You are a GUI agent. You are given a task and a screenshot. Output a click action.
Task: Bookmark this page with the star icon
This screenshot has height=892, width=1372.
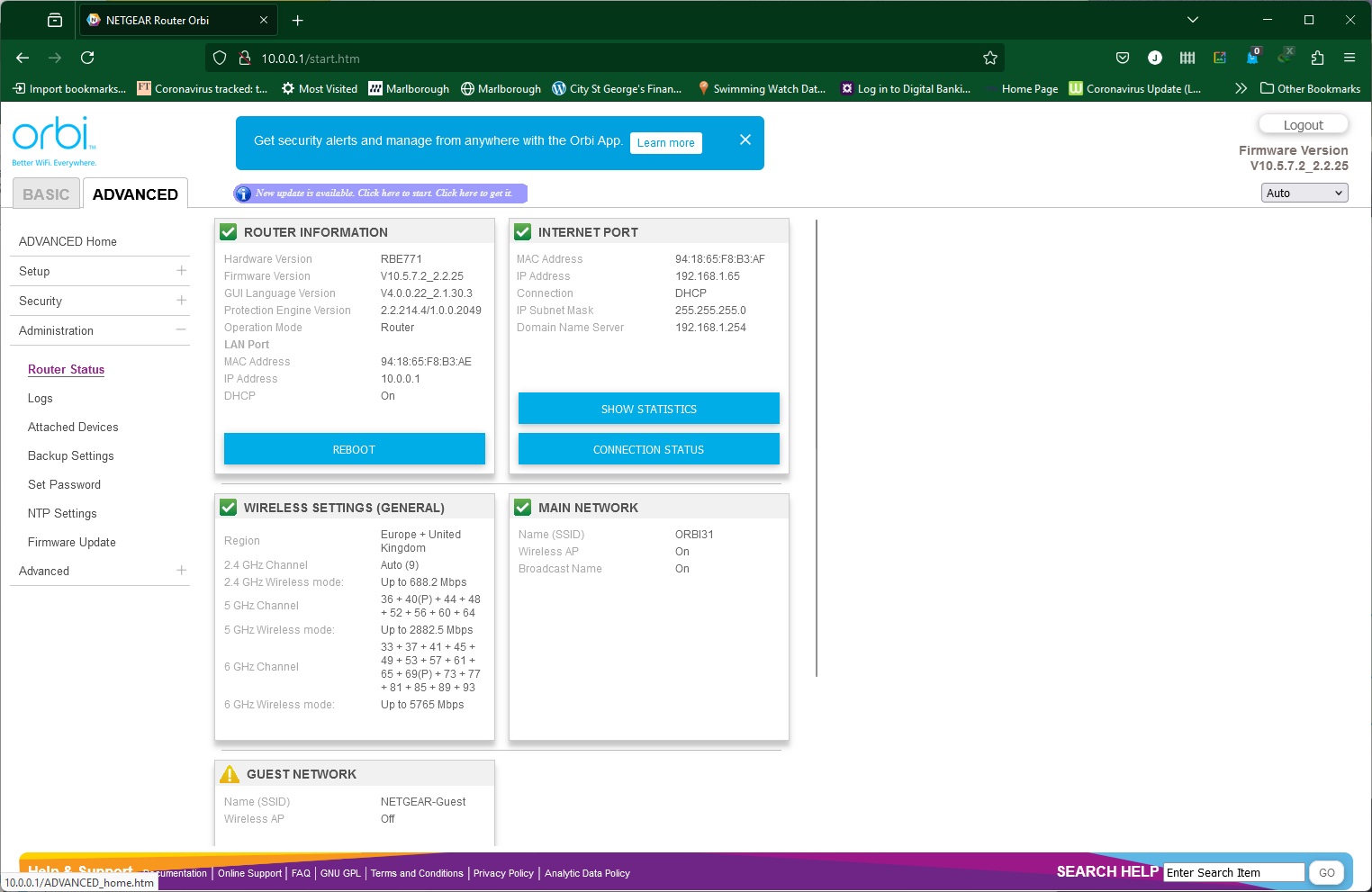click(990, 58)
